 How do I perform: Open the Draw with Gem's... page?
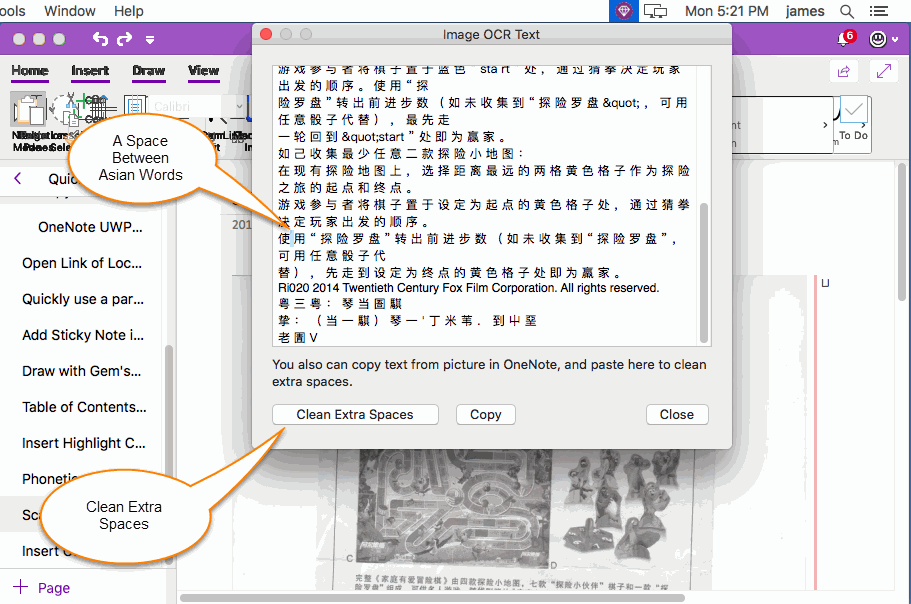pos(81,371)
